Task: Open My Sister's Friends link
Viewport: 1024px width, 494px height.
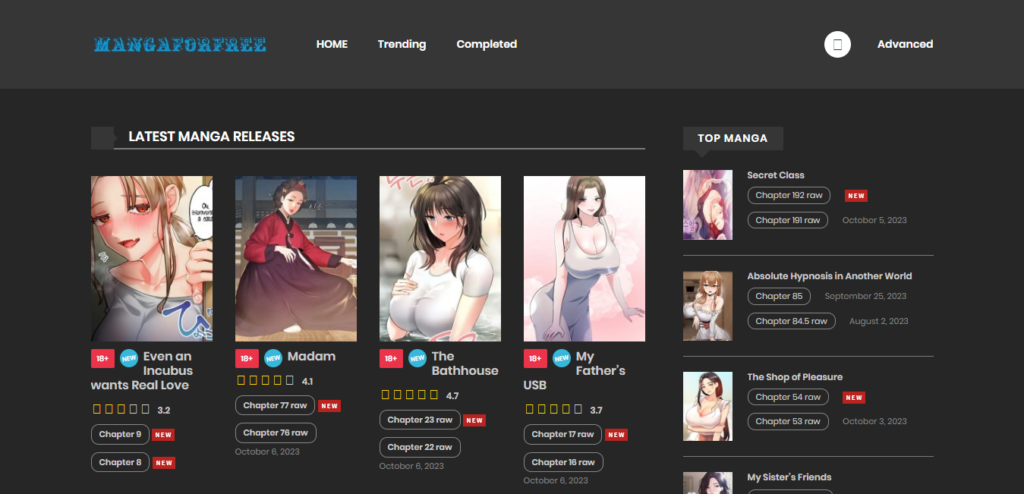Action: click(x=789, y=478)
